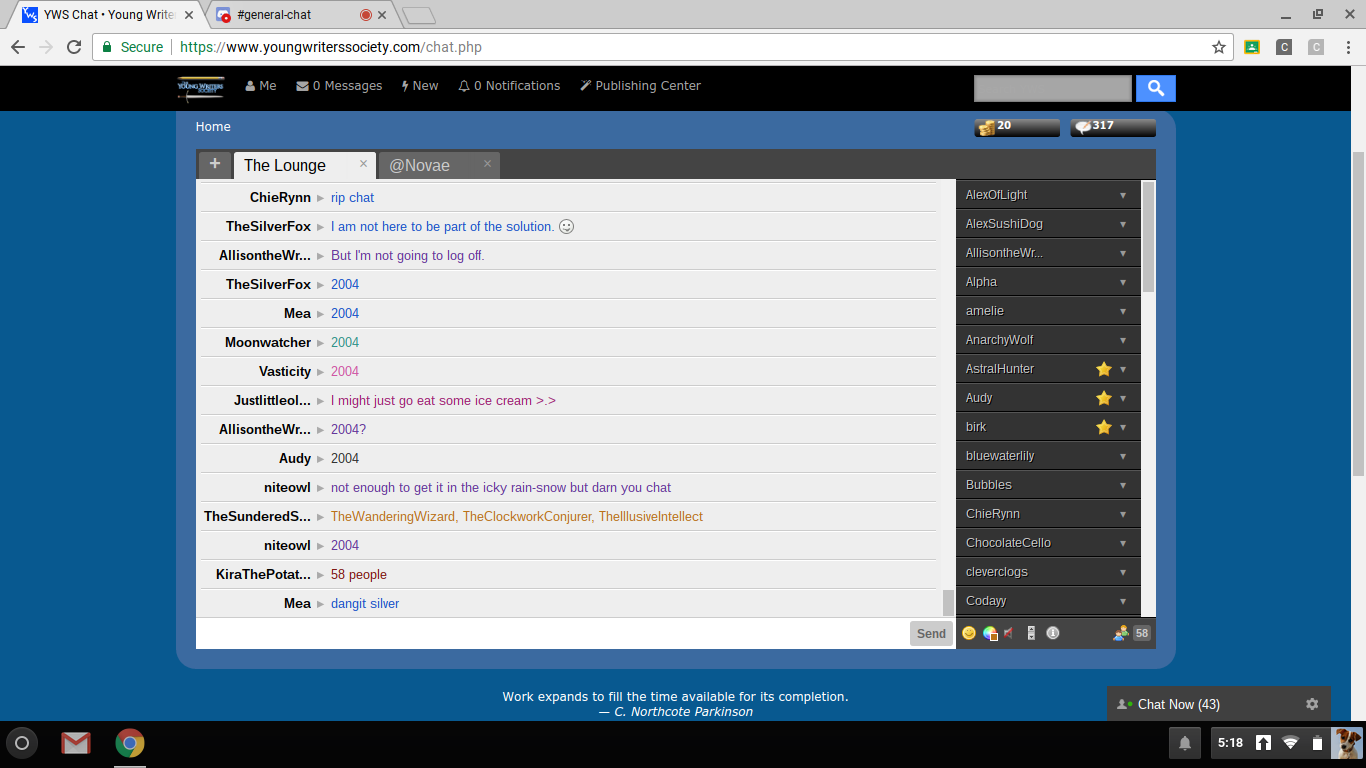The width and height of the screenshot is (1366, 768).
Task: Open the chat info icon
Action: (x=1052, y=633)
